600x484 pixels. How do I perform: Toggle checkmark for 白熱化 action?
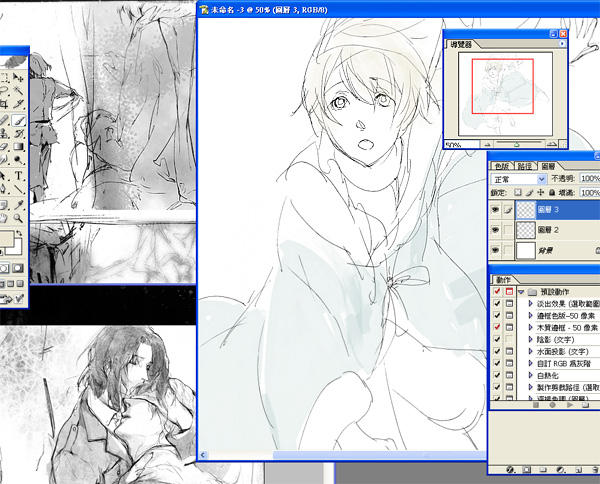pos(497,375)
